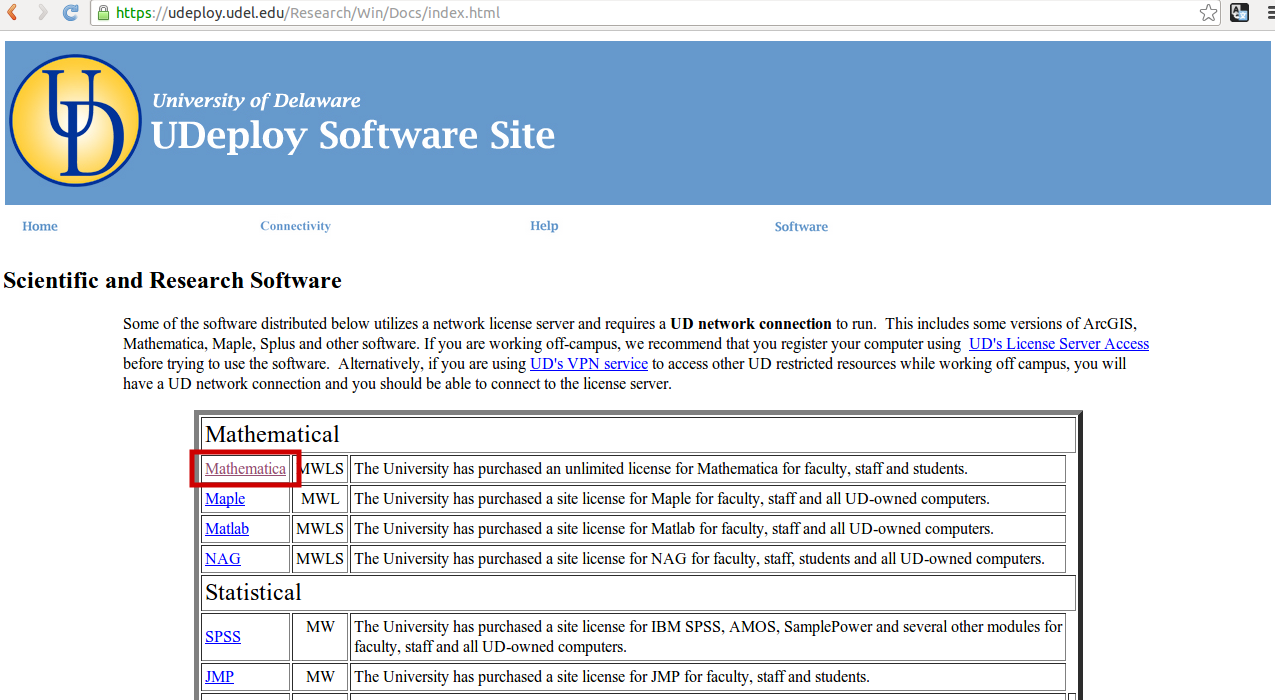Click the University of Delaware UD logo
The width and height of the screenshot is (1275, 700).
pyautogui.click(x=75, y=120)
